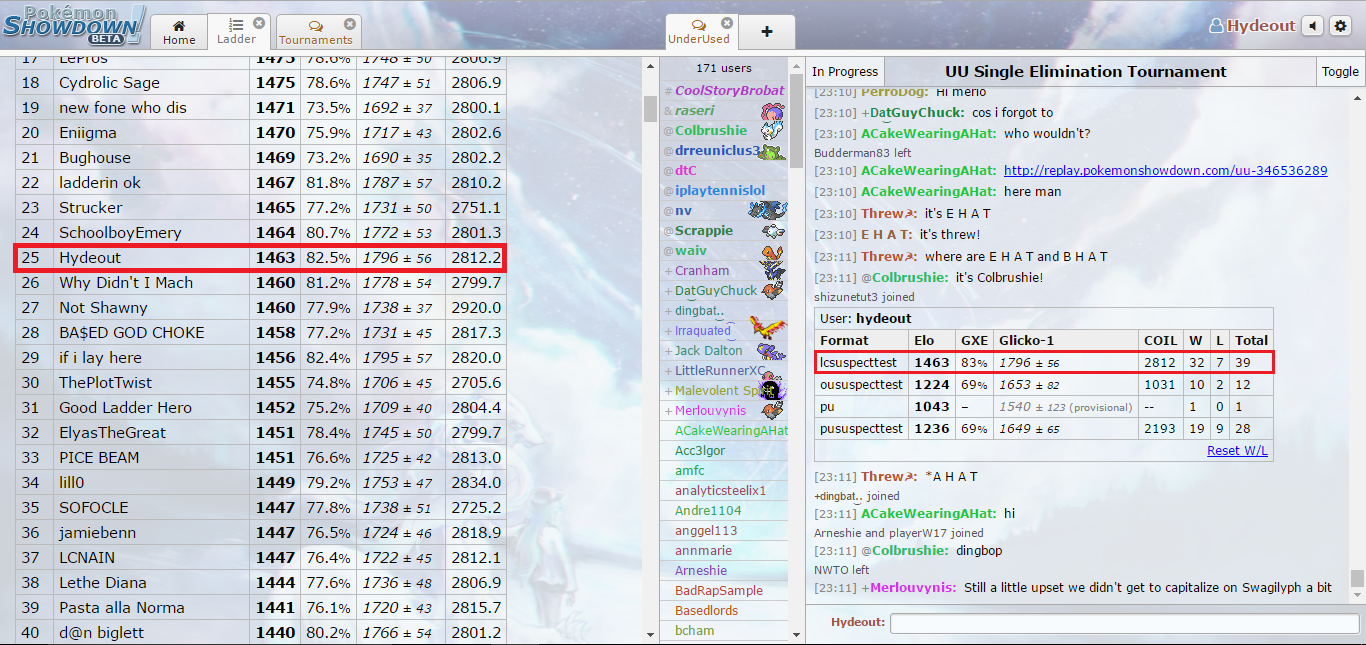
Task: Open the options gear icon
Action: (x=1341, y=26)
